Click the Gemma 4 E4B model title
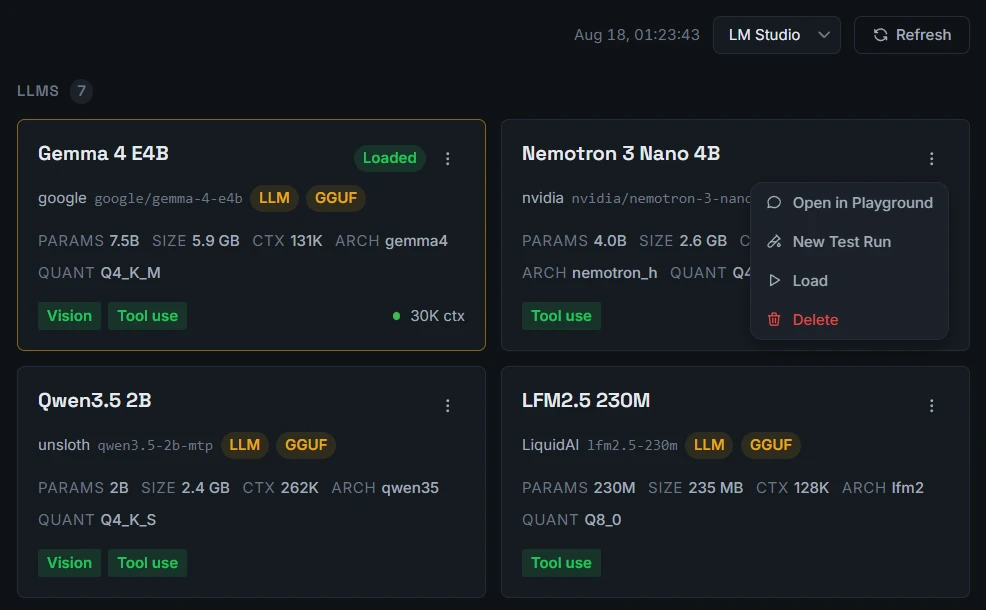Viewport: 986px width, 610px height. (x=103, y=153)
